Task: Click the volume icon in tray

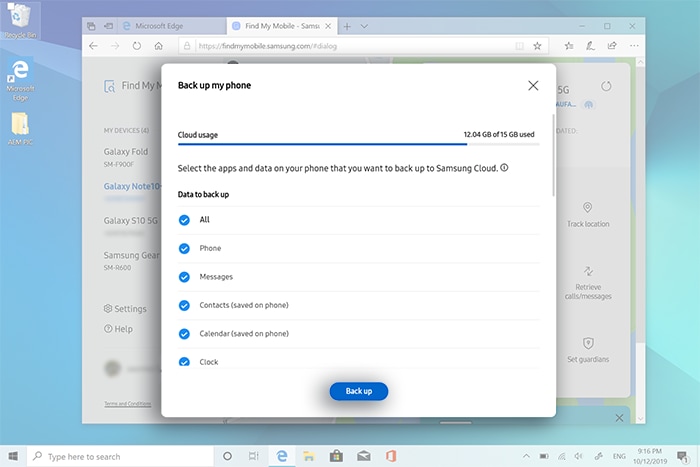Action: pos(579,456)
